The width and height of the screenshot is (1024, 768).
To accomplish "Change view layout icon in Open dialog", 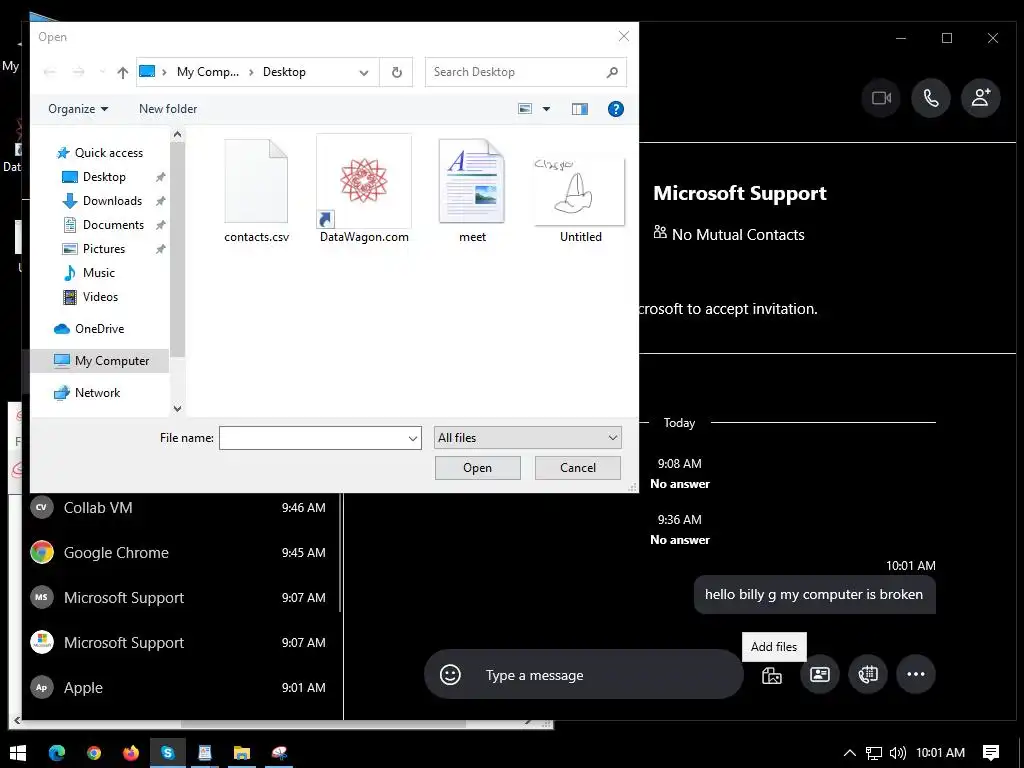I will pos(525,109).
